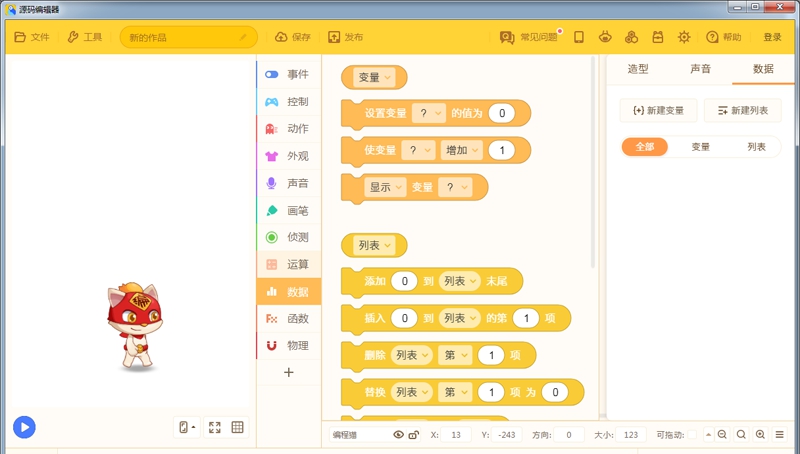Click the backpack icon in toolbar
The width and height of the screenshot is (800, 454).
(x=658, y=37)
